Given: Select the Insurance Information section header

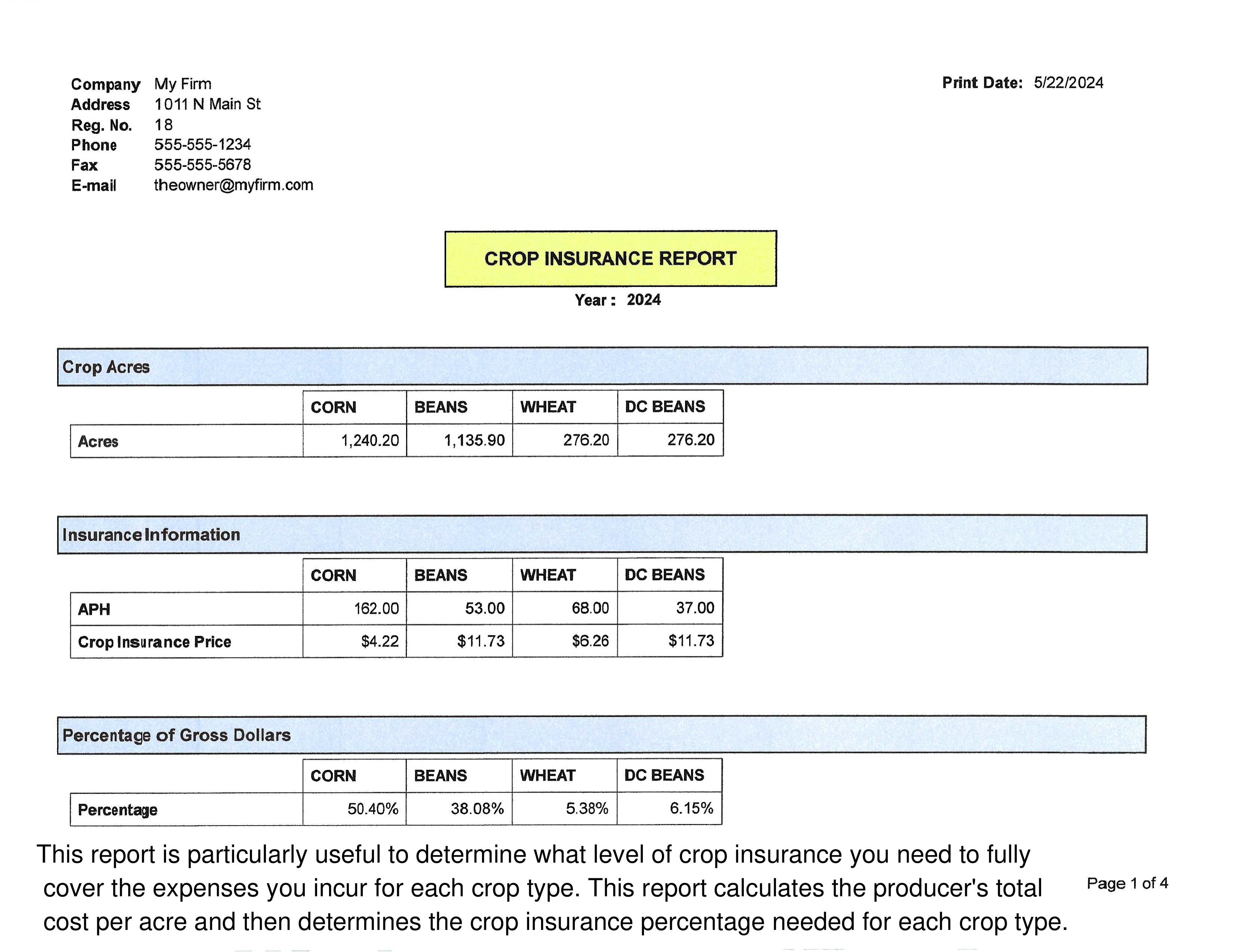Looking at the screenshot, I should (x=151, y=534).
